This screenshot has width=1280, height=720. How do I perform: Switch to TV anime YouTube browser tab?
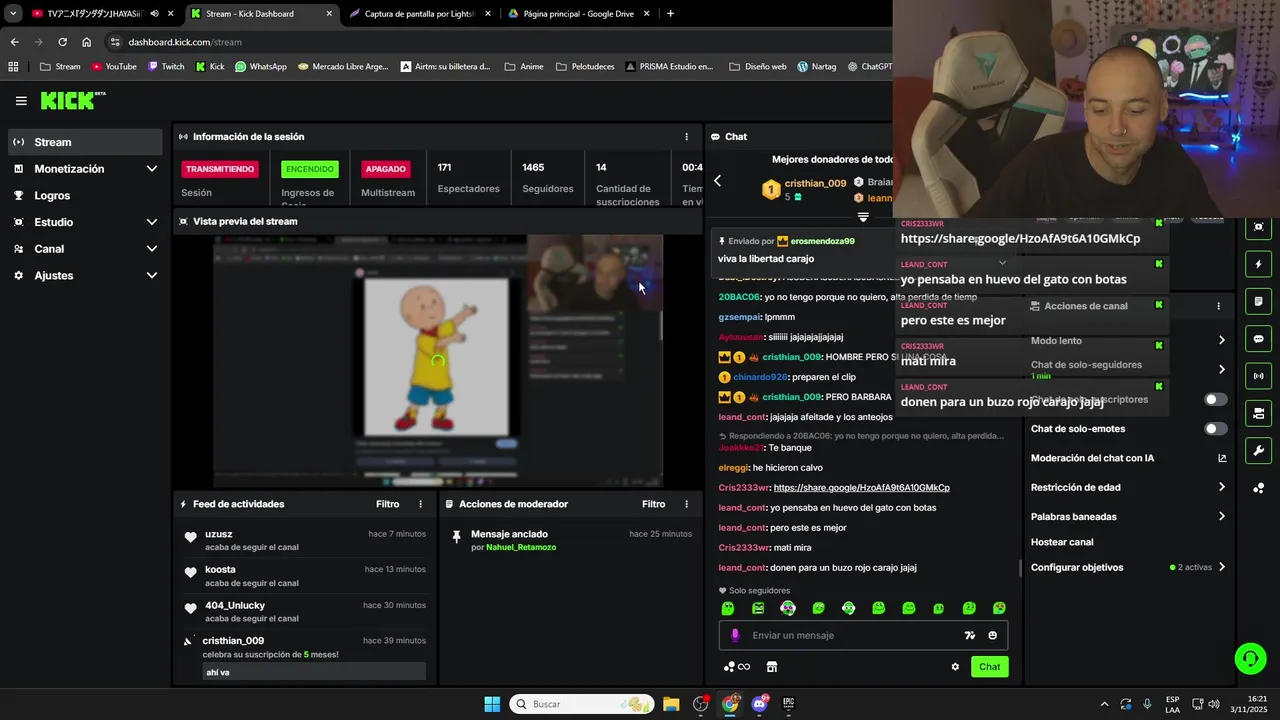(x=95, y=14)
